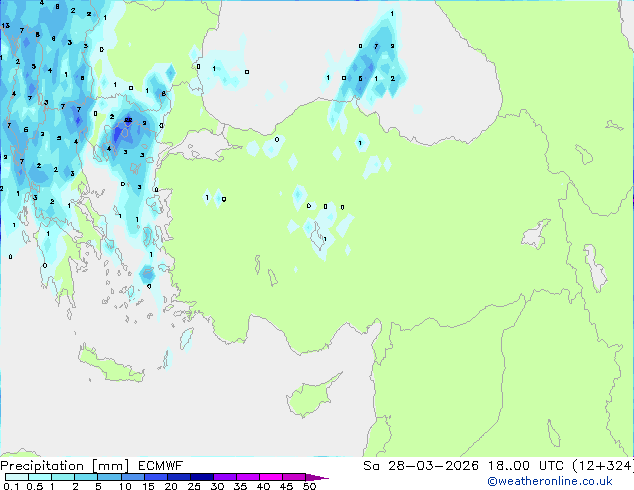Click the '(12+324' forecast offset text

pos(602,466)
